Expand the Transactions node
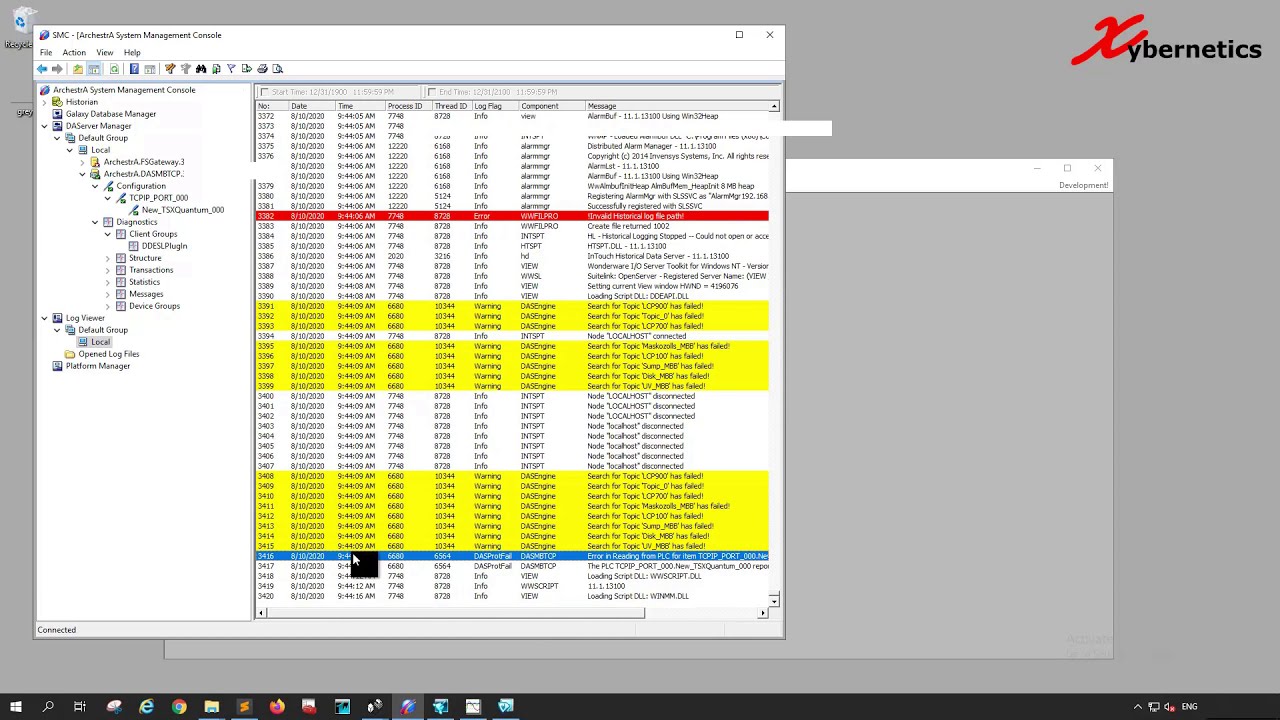 click(108, 270)
